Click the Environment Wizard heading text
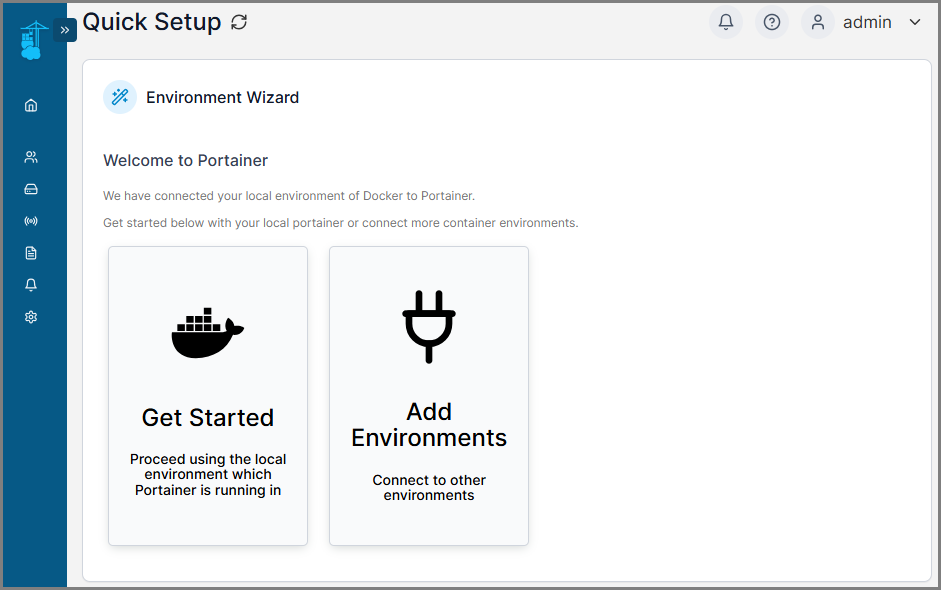 pyautogui.click(x=223, y=97)
